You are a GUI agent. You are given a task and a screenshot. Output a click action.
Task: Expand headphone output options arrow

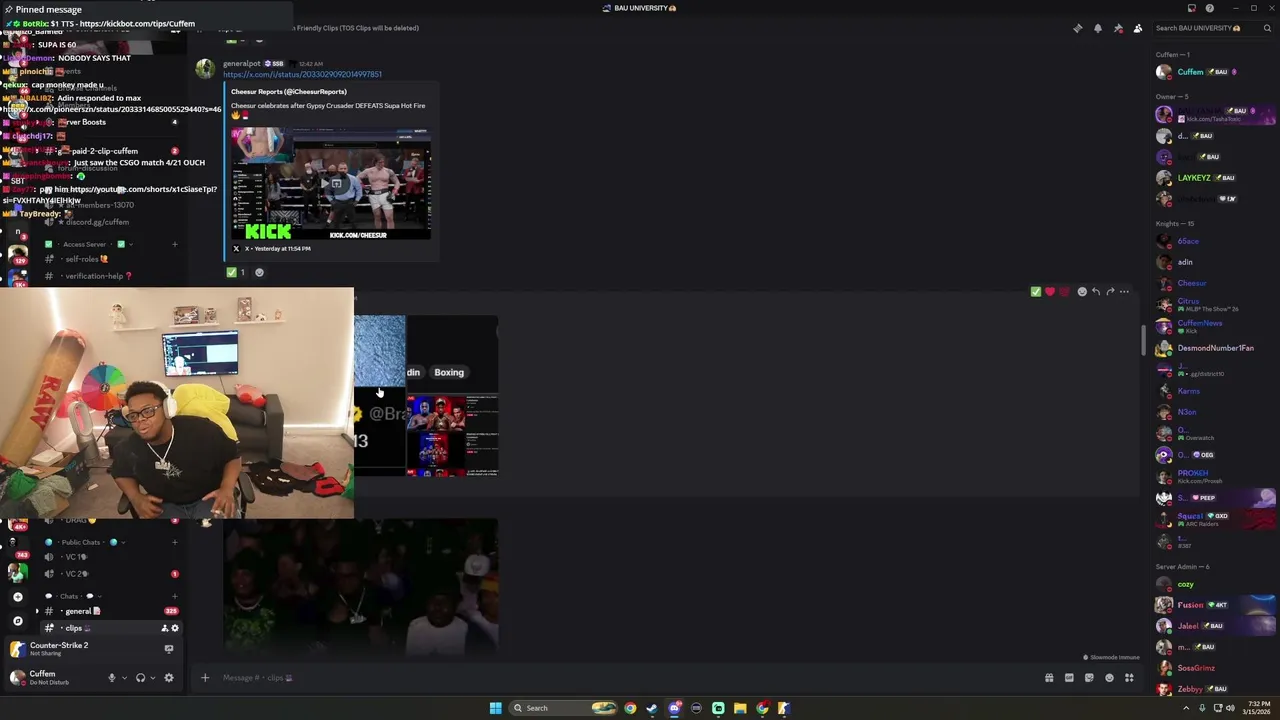[152, 678]
